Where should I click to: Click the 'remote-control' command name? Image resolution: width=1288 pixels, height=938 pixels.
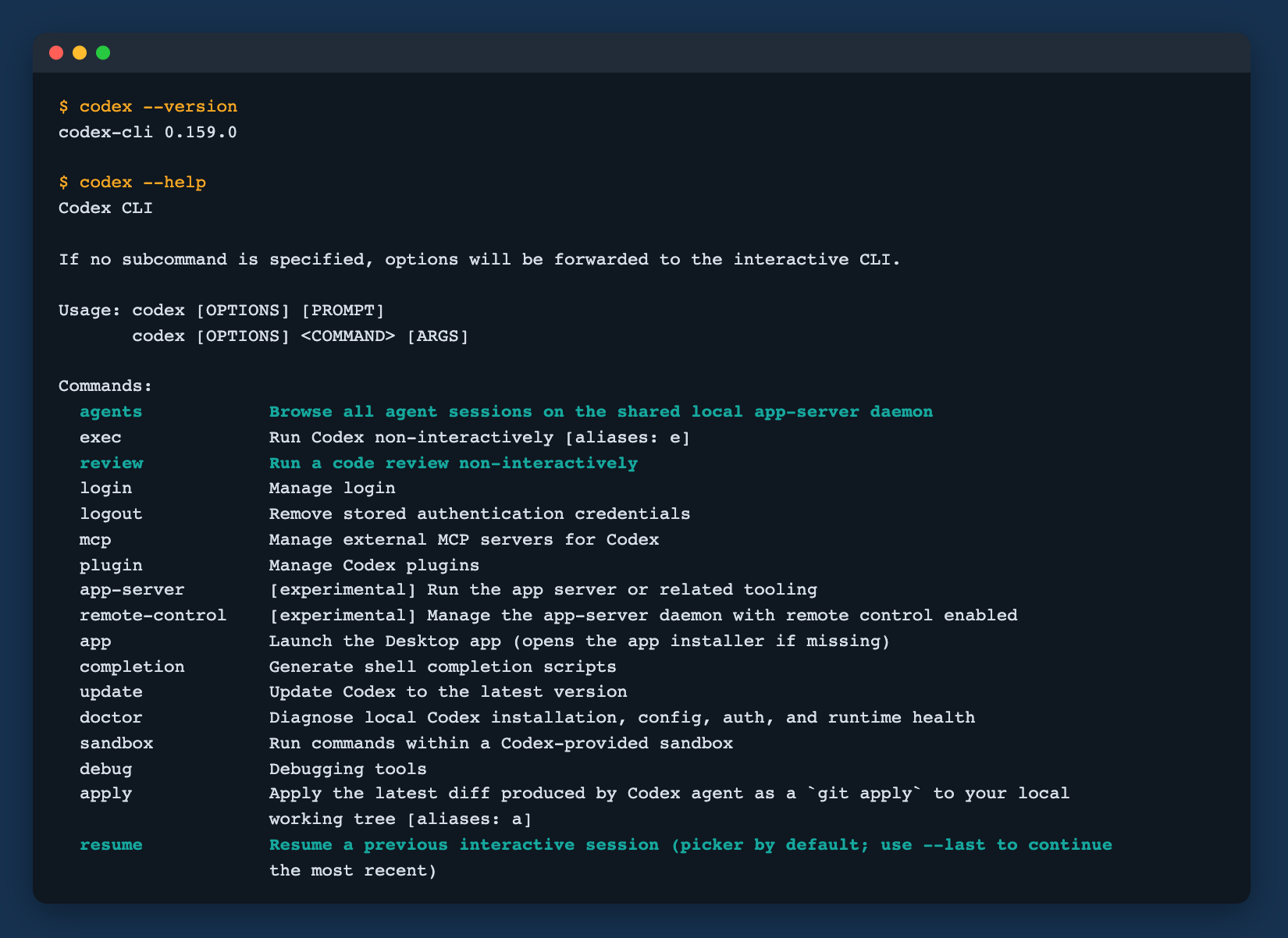[x=153, y=615]
